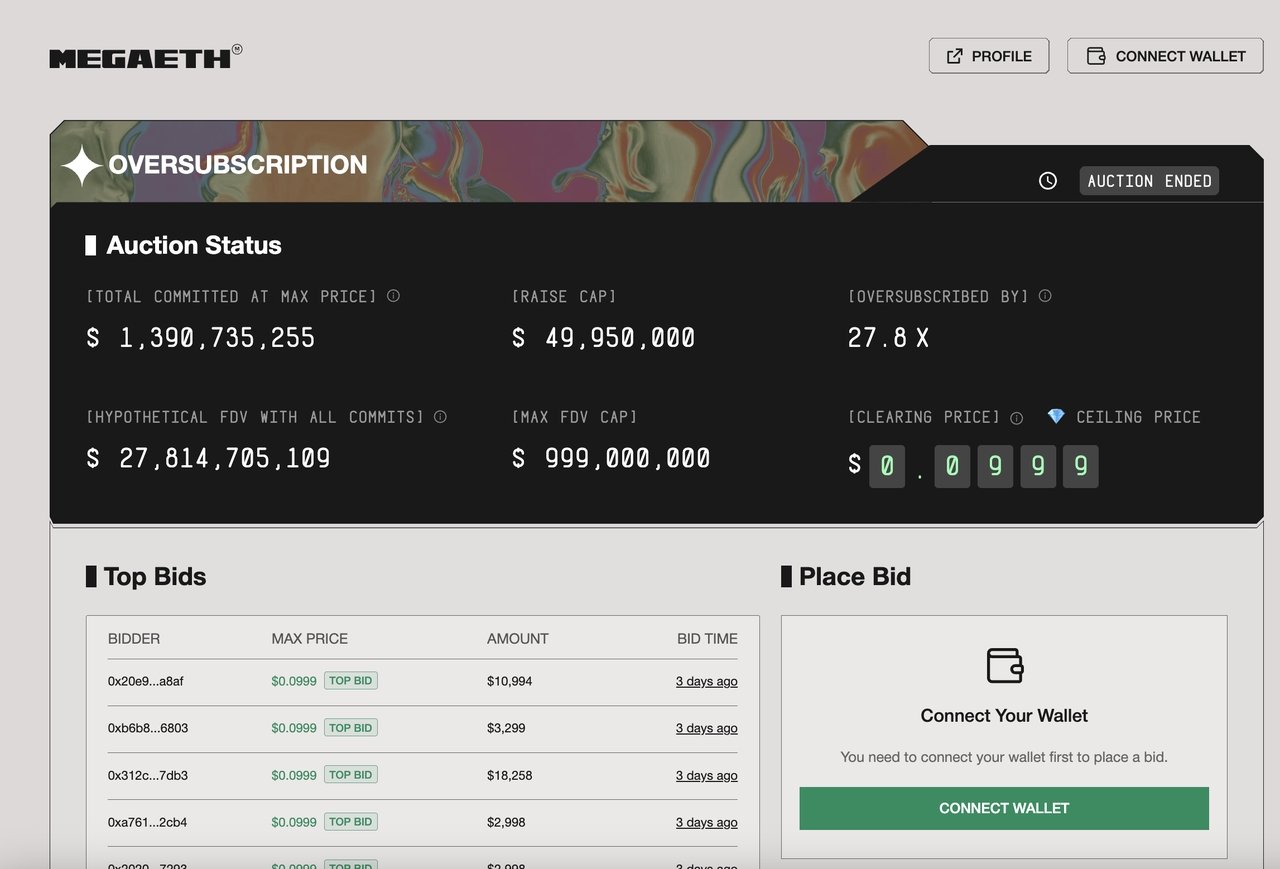This screenshot has width=1280, height=869.
Task: Click the info icon next to Oversubscribed By
Action: point(1045,296)
